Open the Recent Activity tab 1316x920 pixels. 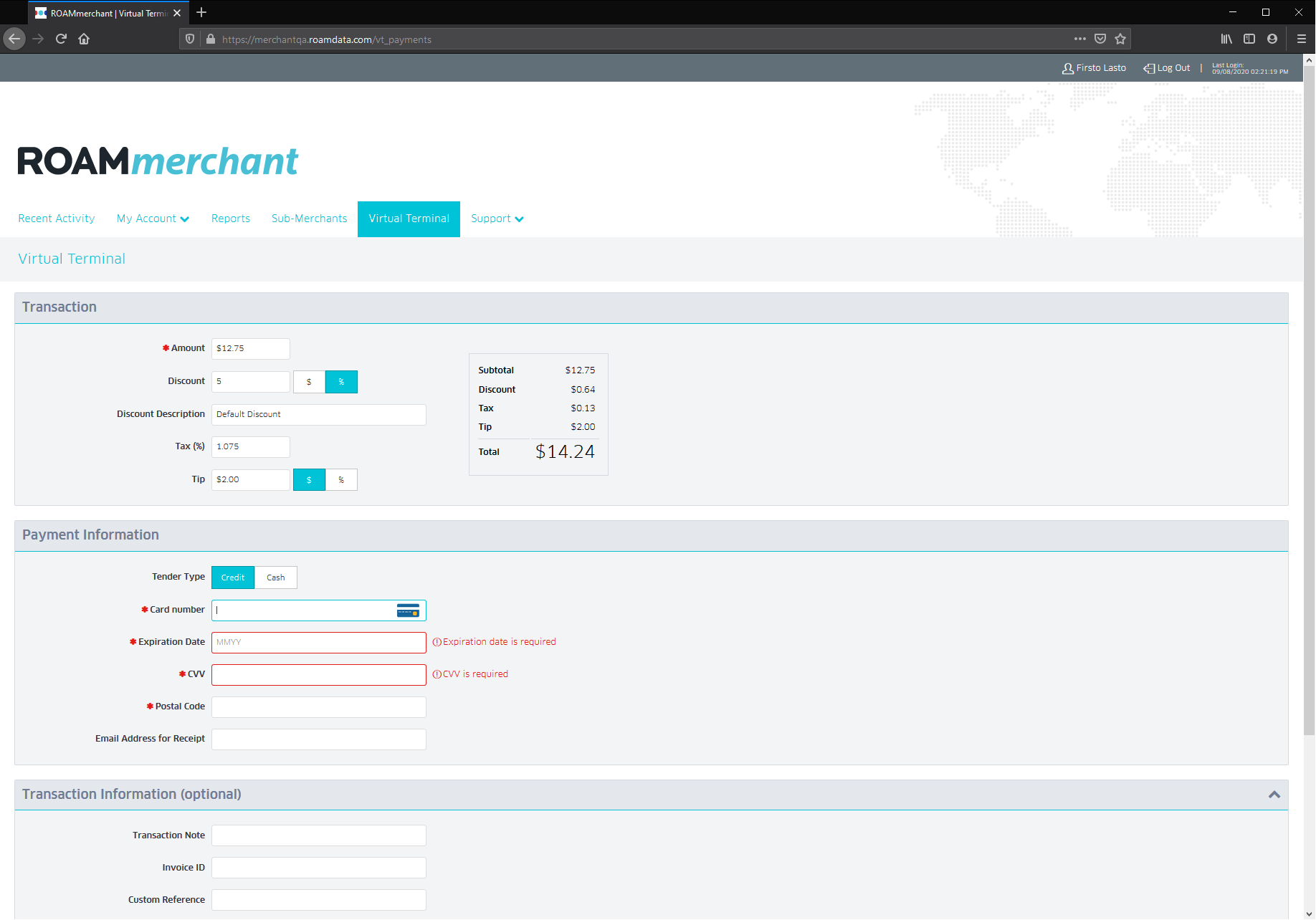[57, 219]
